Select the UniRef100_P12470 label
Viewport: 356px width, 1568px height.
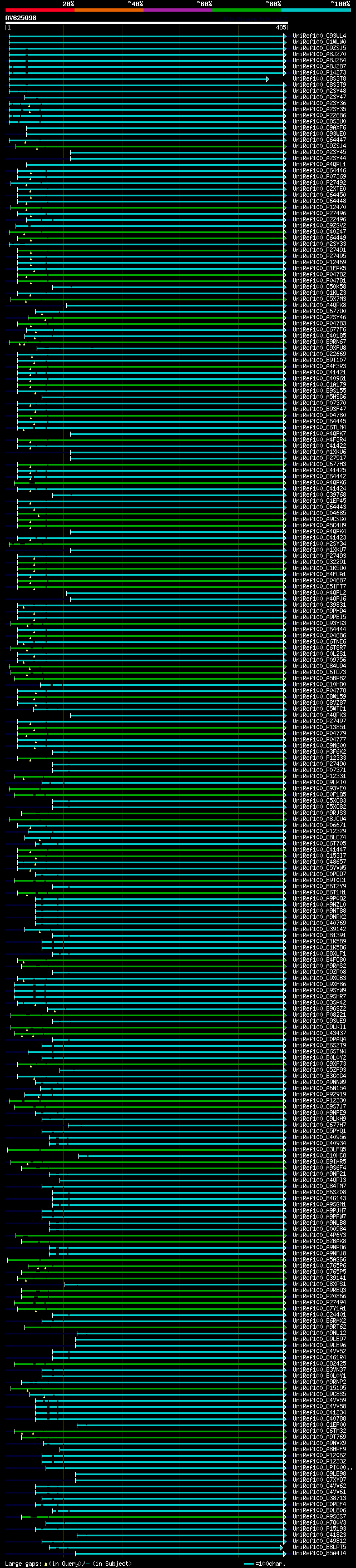coord(319,207)
